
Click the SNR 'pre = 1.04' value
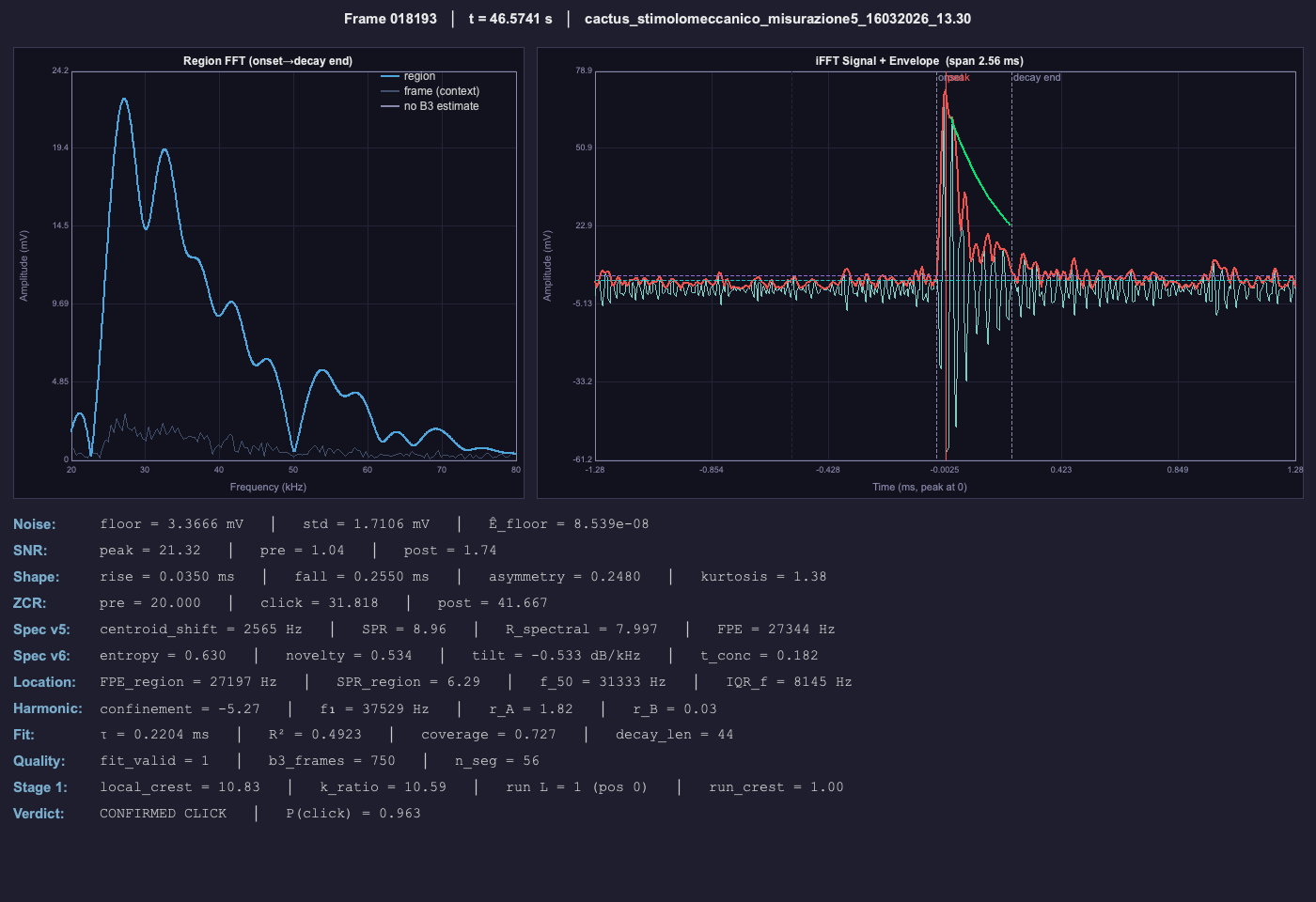(x=303, y=551)
